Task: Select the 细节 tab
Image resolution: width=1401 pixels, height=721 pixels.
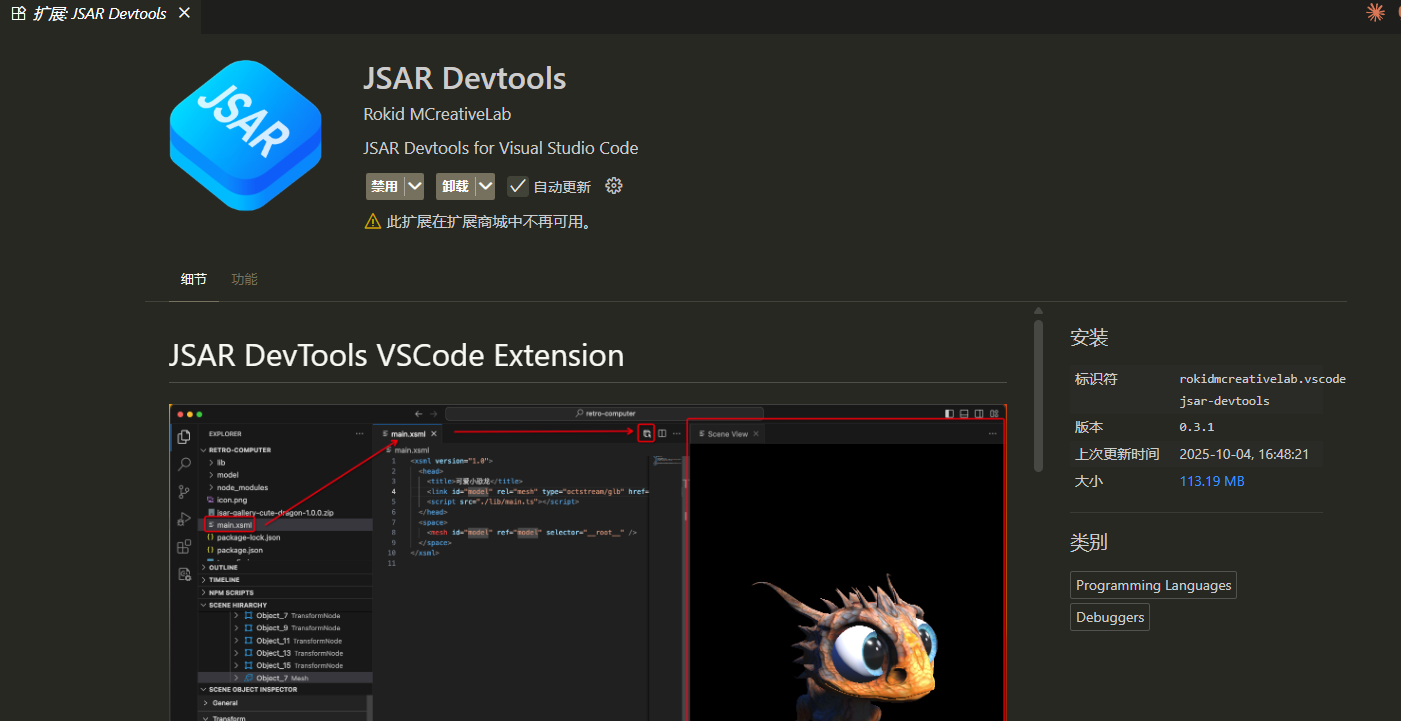Action: (194, 279)
